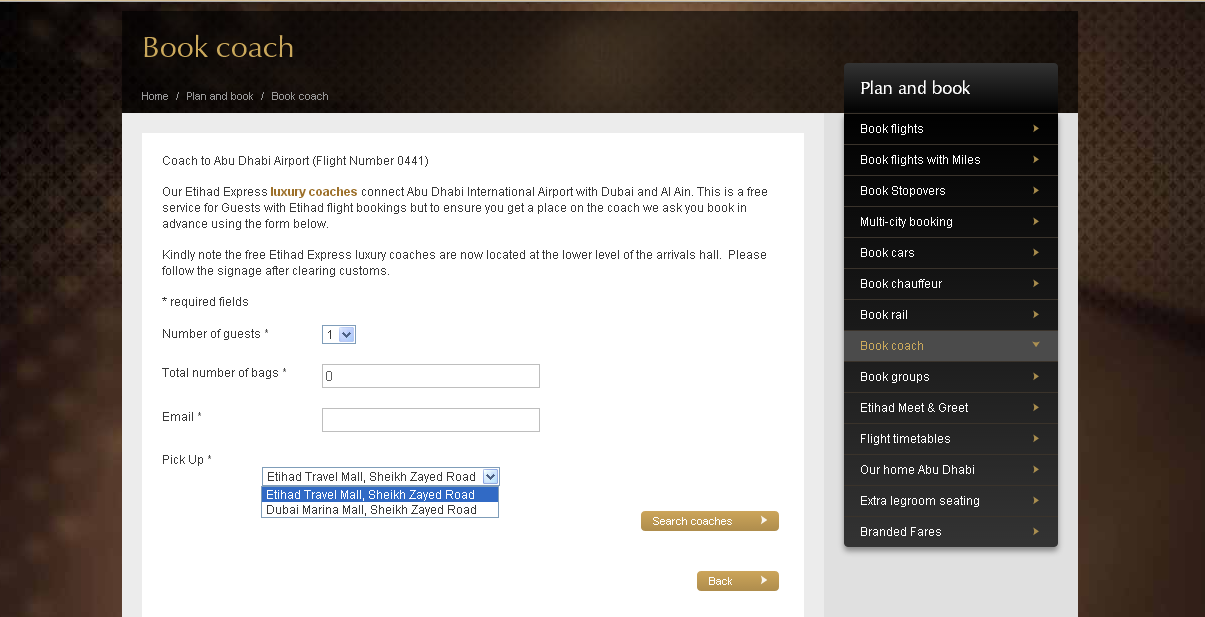Click arrow icon on Back button

[764, 580]
